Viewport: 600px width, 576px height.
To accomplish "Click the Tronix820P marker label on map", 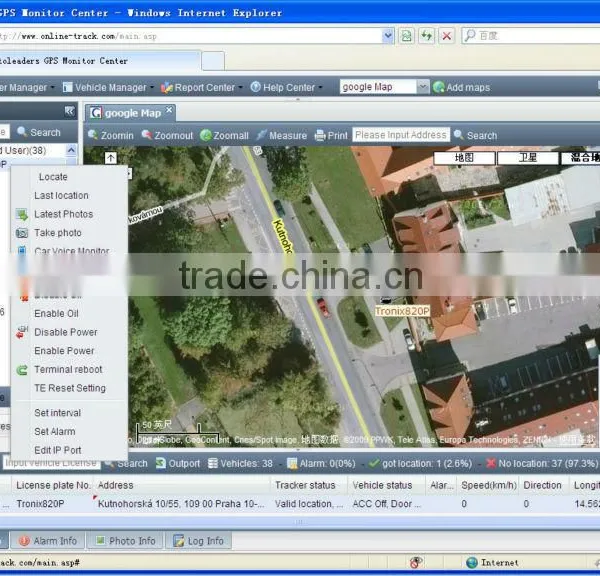I will (402, 311).
